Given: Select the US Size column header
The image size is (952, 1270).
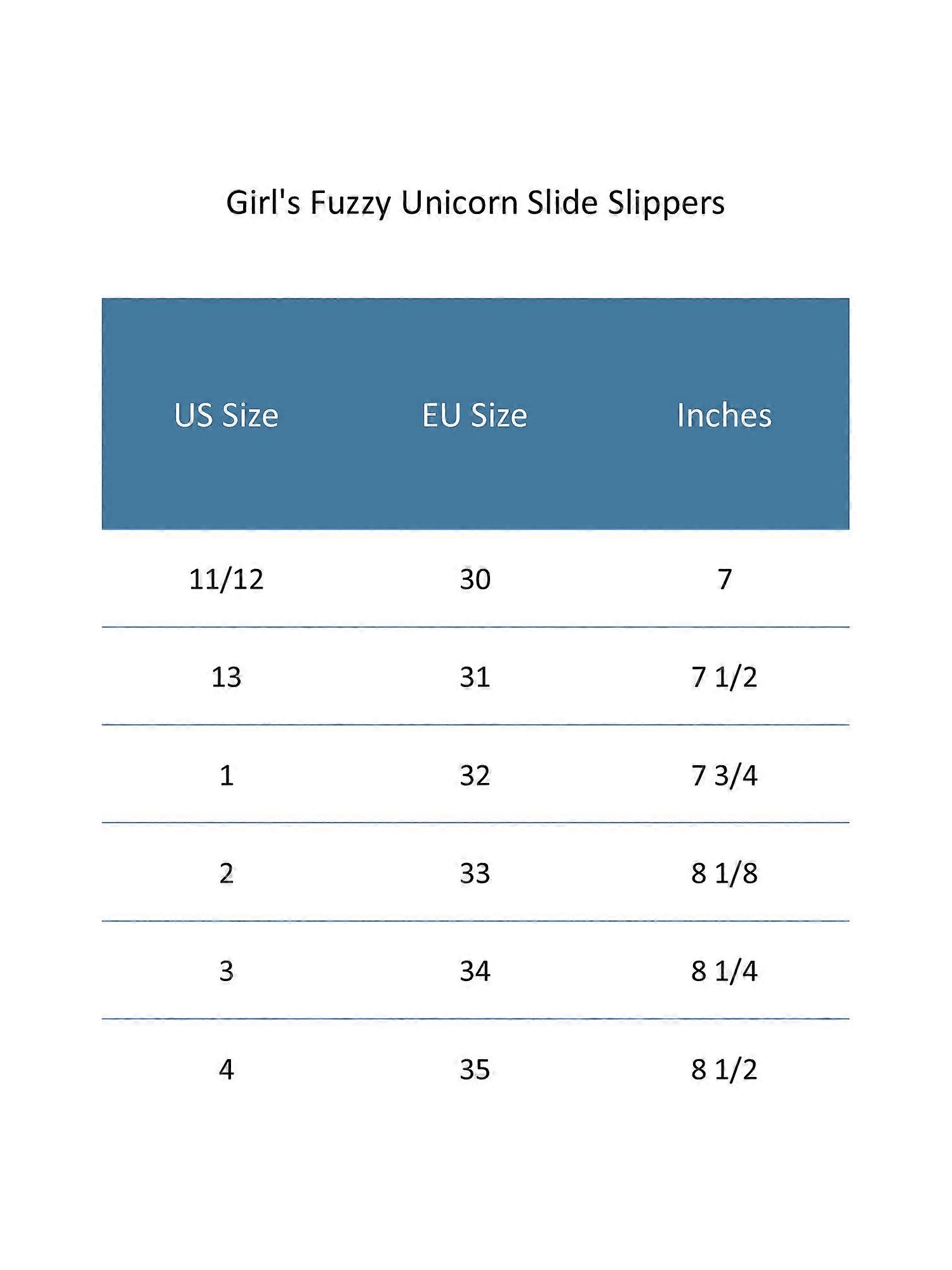Looking at the screenshot, I should [227, 415].
